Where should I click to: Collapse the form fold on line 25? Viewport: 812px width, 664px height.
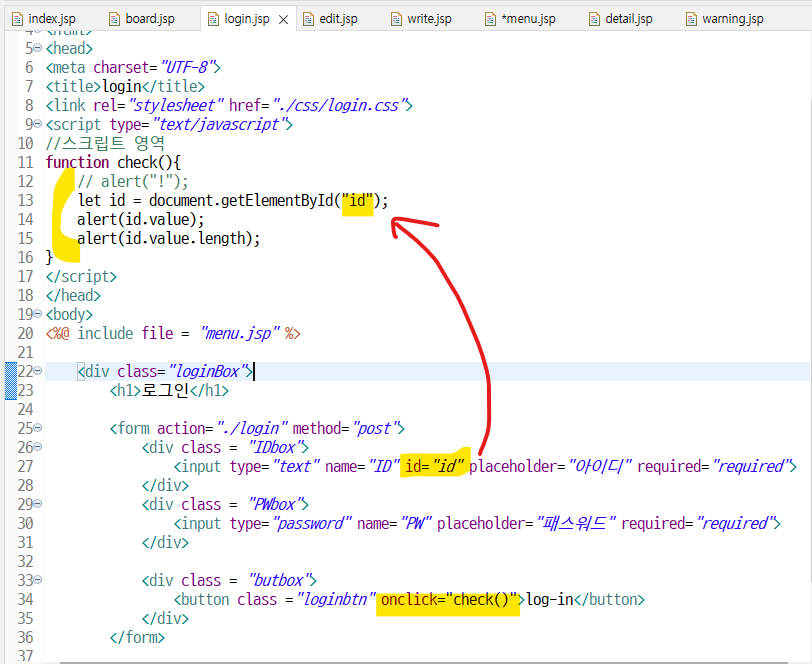38,428
